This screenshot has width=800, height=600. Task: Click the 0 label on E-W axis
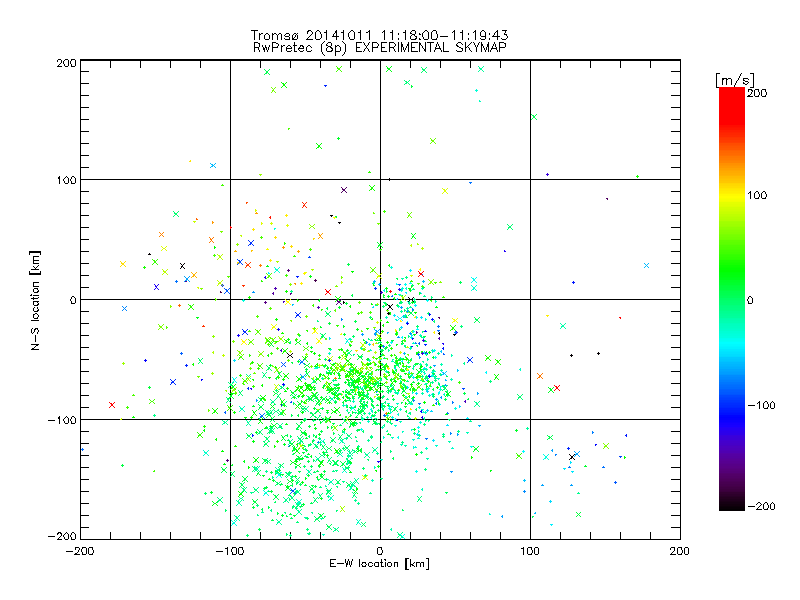point(380,551)
